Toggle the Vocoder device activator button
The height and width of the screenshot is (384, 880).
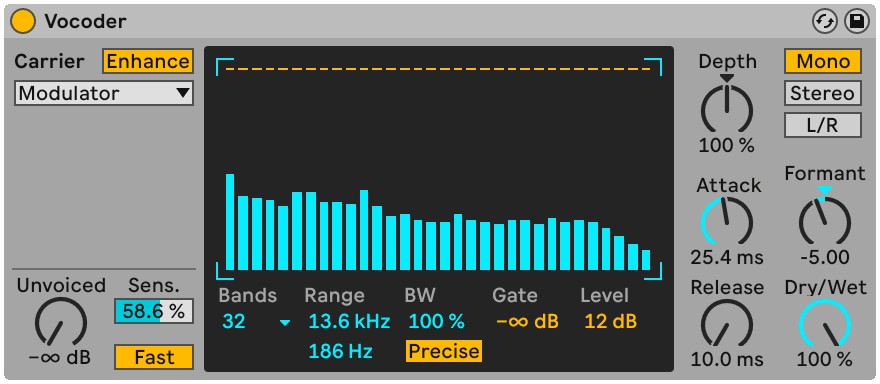click(22, 22)
